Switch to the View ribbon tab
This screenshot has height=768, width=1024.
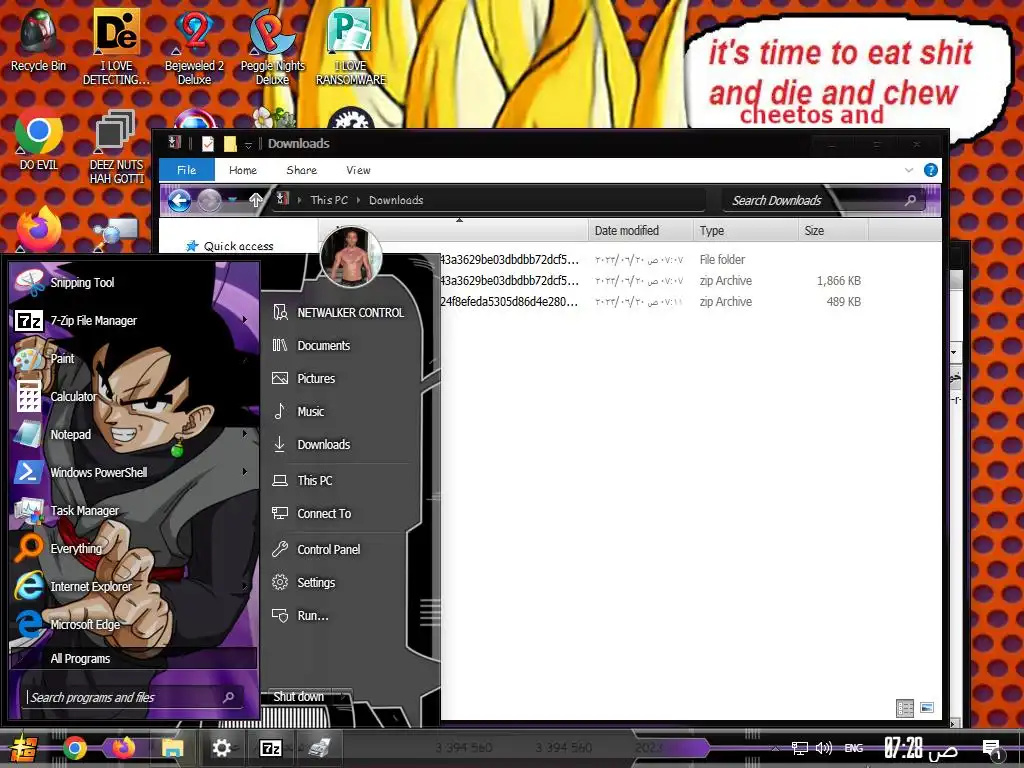click(359, 170)
